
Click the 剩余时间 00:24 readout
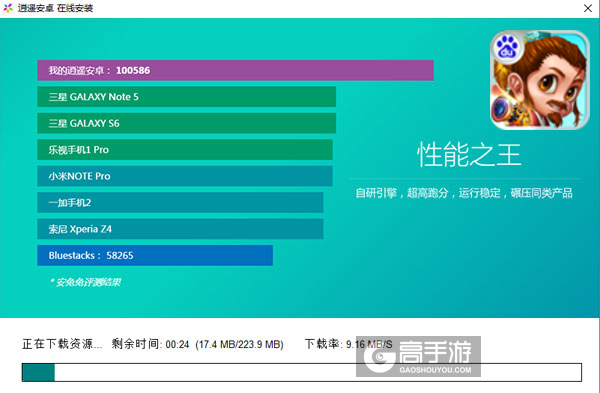tap(150, 344)
